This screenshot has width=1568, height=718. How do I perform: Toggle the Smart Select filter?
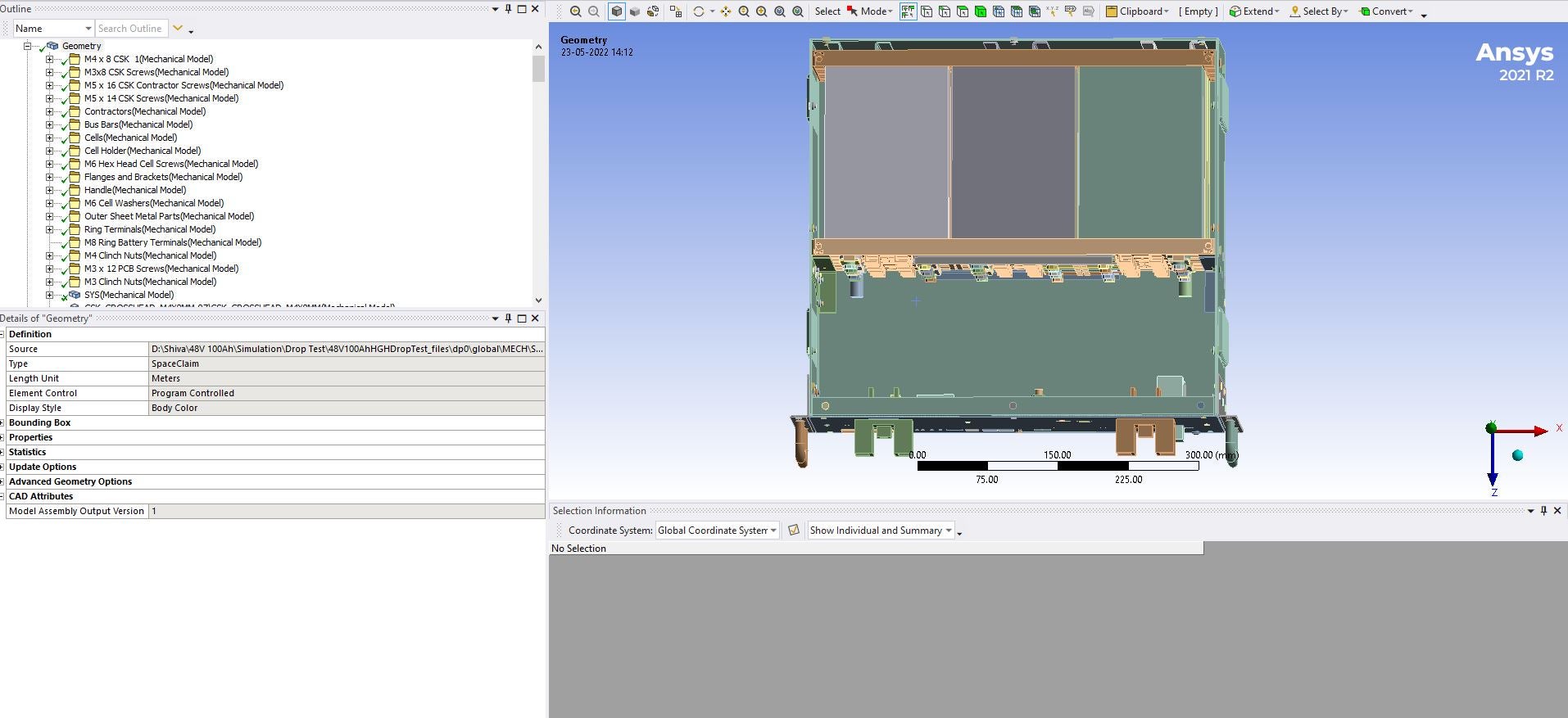(x=909, y=11)
